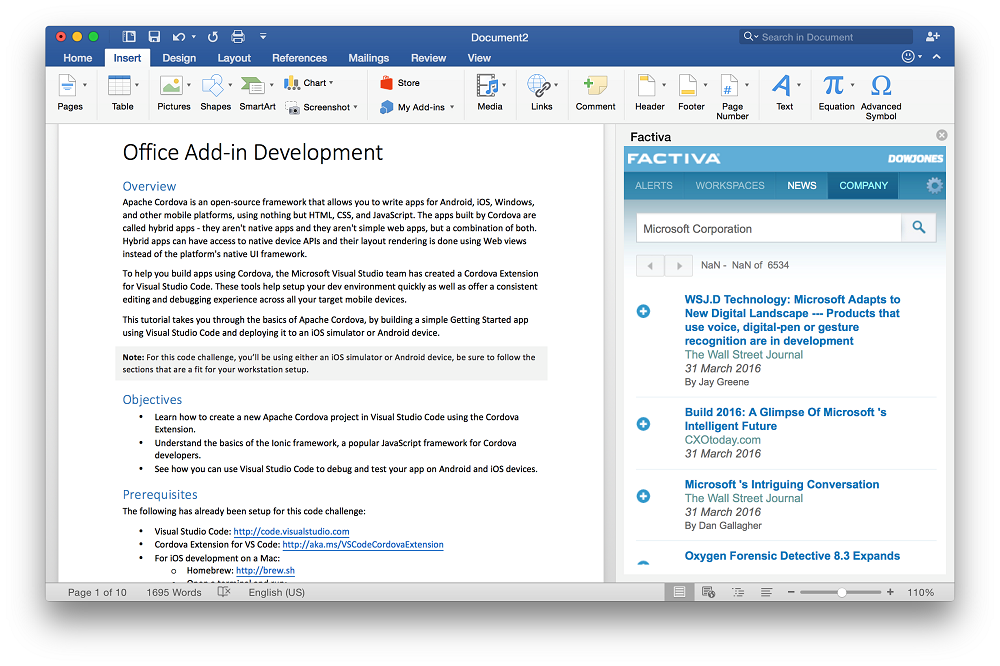Go to previous Factiva results page
The image size is (1000, 666).
(x=651, y=265)
